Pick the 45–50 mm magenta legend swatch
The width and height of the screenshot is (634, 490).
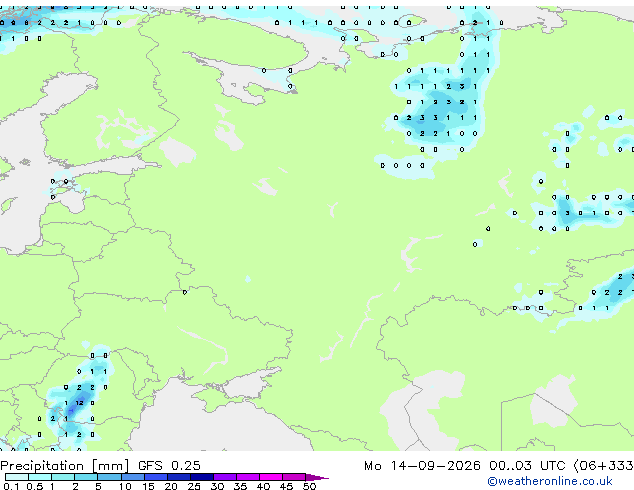[x=294, y=477]
